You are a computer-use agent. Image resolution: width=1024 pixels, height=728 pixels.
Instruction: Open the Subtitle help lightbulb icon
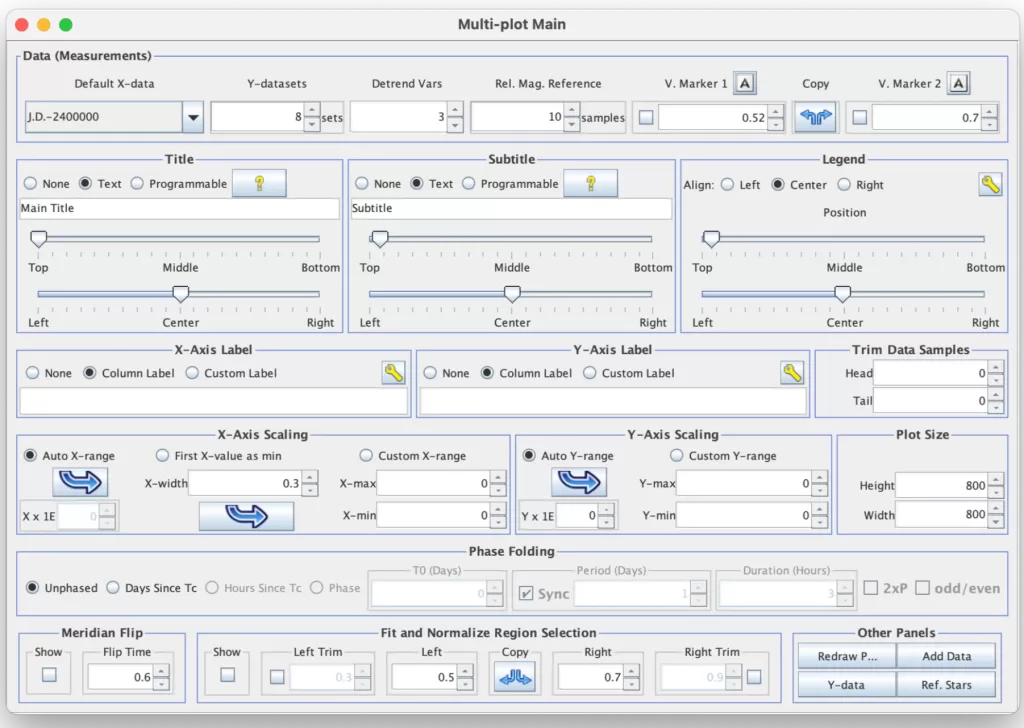[x=590, y=183]
